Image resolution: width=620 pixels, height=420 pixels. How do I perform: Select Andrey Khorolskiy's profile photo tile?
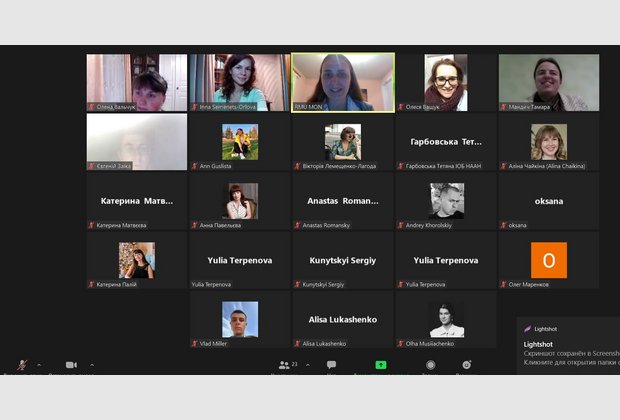point(446,201)
